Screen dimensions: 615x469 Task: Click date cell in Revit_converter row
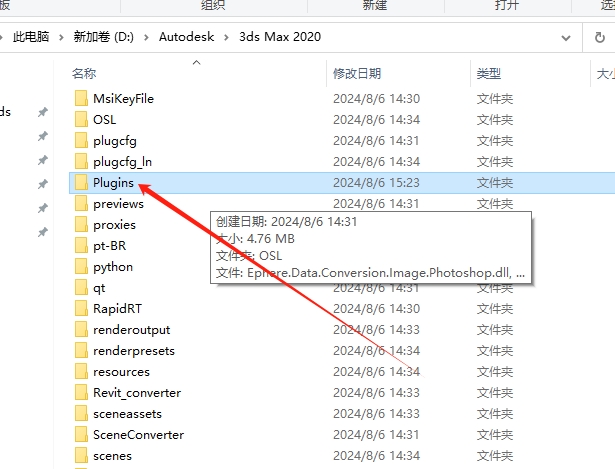tap(377, 393)
